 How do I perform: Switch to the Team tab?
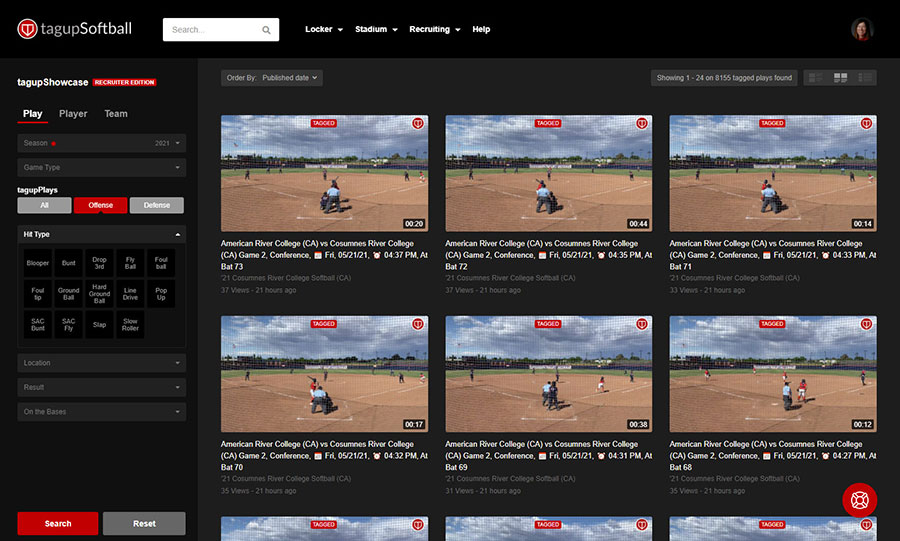point(116,114)
